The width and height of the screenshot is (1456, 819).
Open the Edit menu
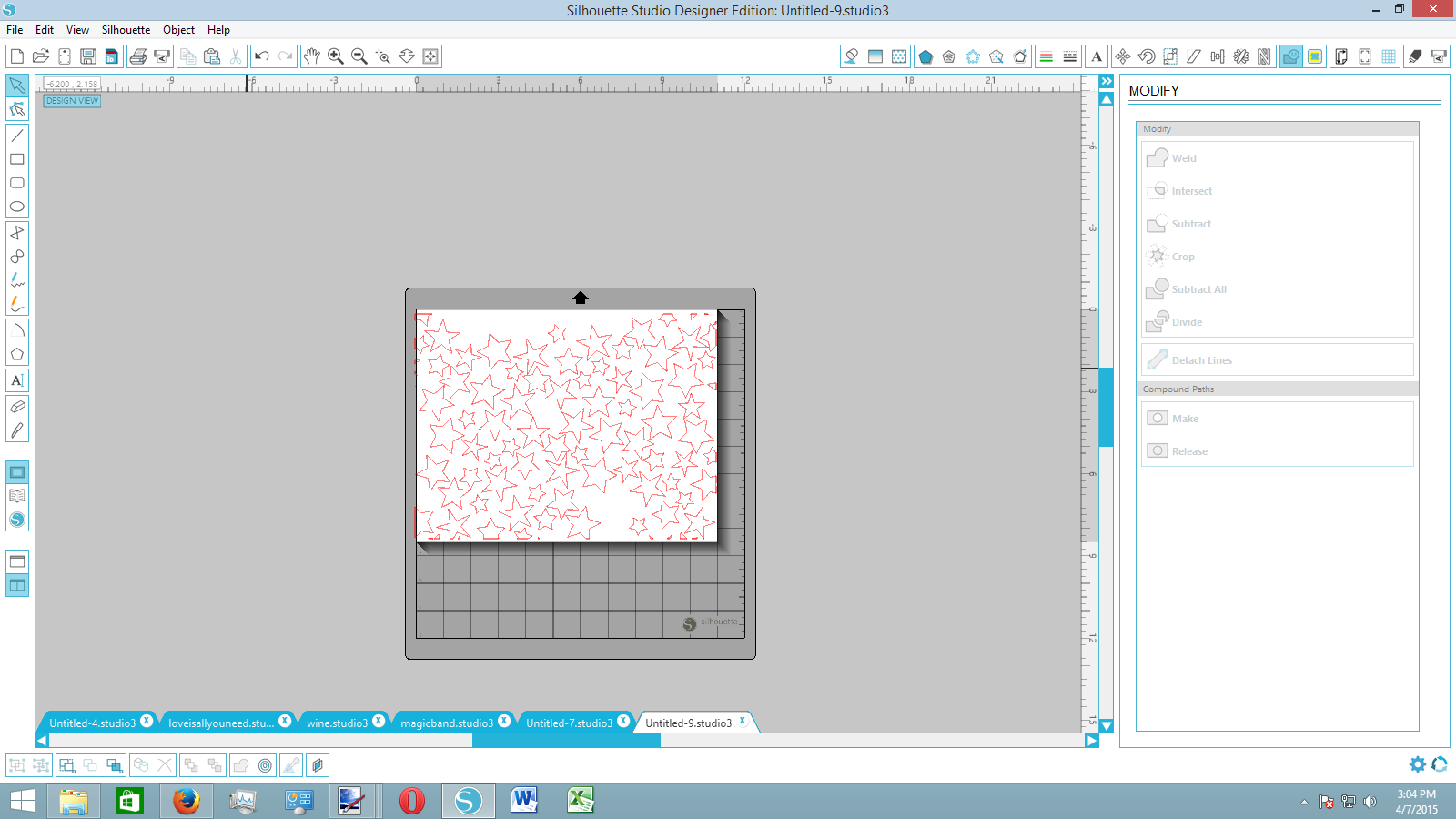[45, 30]
